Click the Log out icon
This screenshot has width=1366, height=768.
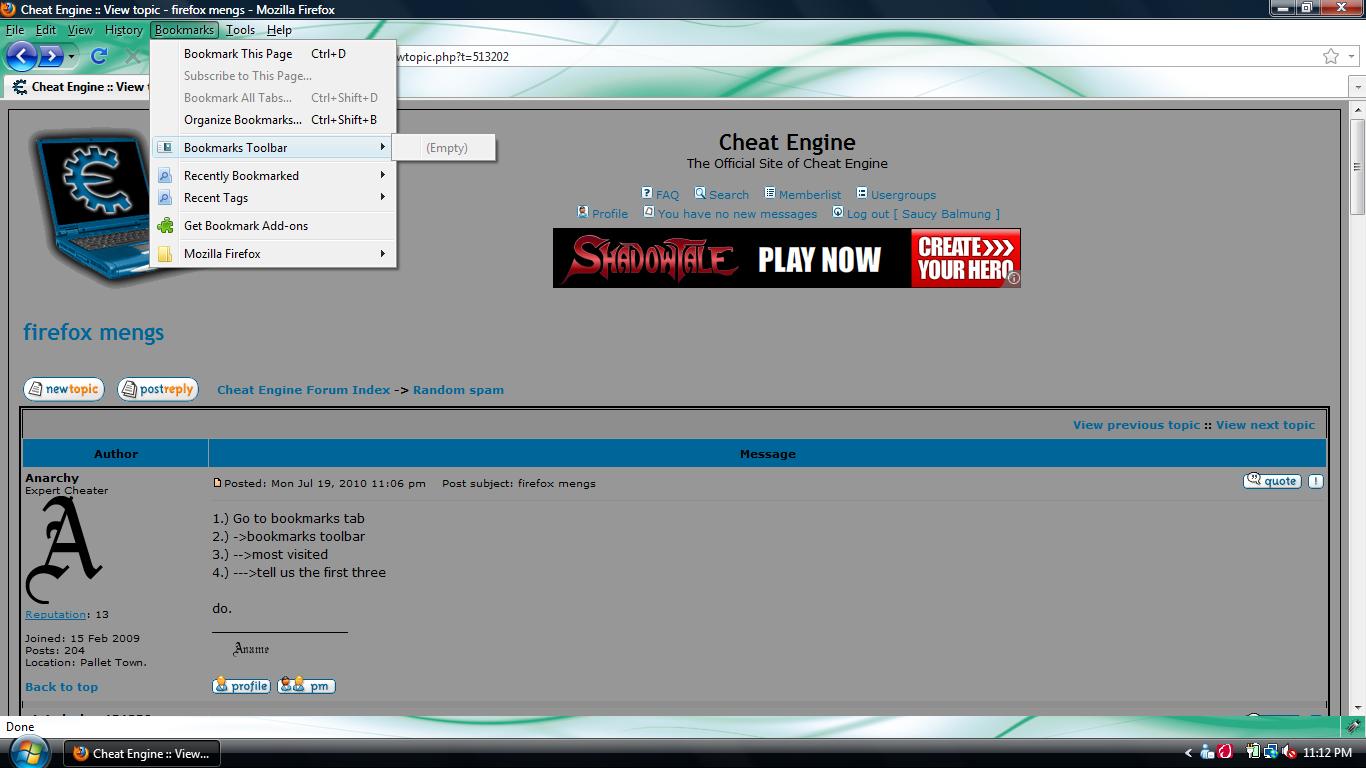click(838, 212)
